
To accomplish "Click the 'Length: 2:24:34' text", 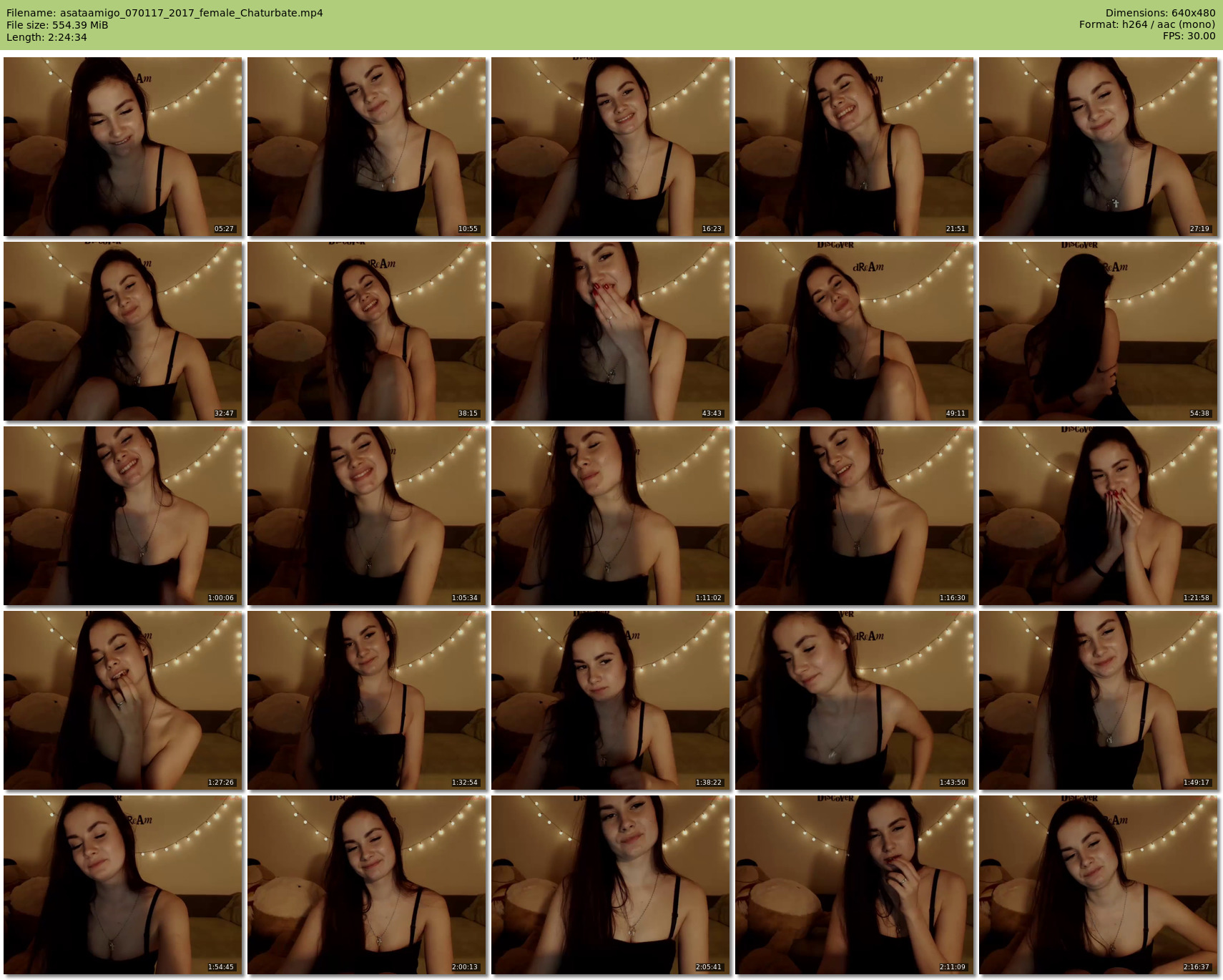I will [46, 37].
